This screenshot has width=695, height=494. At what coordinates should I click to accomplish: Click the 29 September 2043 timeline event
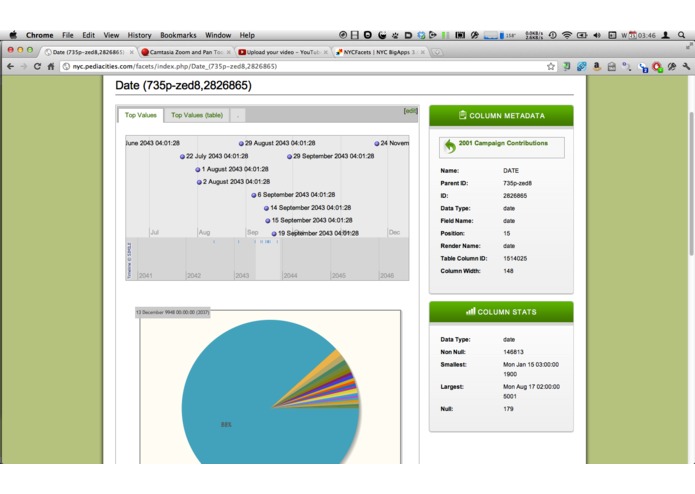tap(331, 156)
